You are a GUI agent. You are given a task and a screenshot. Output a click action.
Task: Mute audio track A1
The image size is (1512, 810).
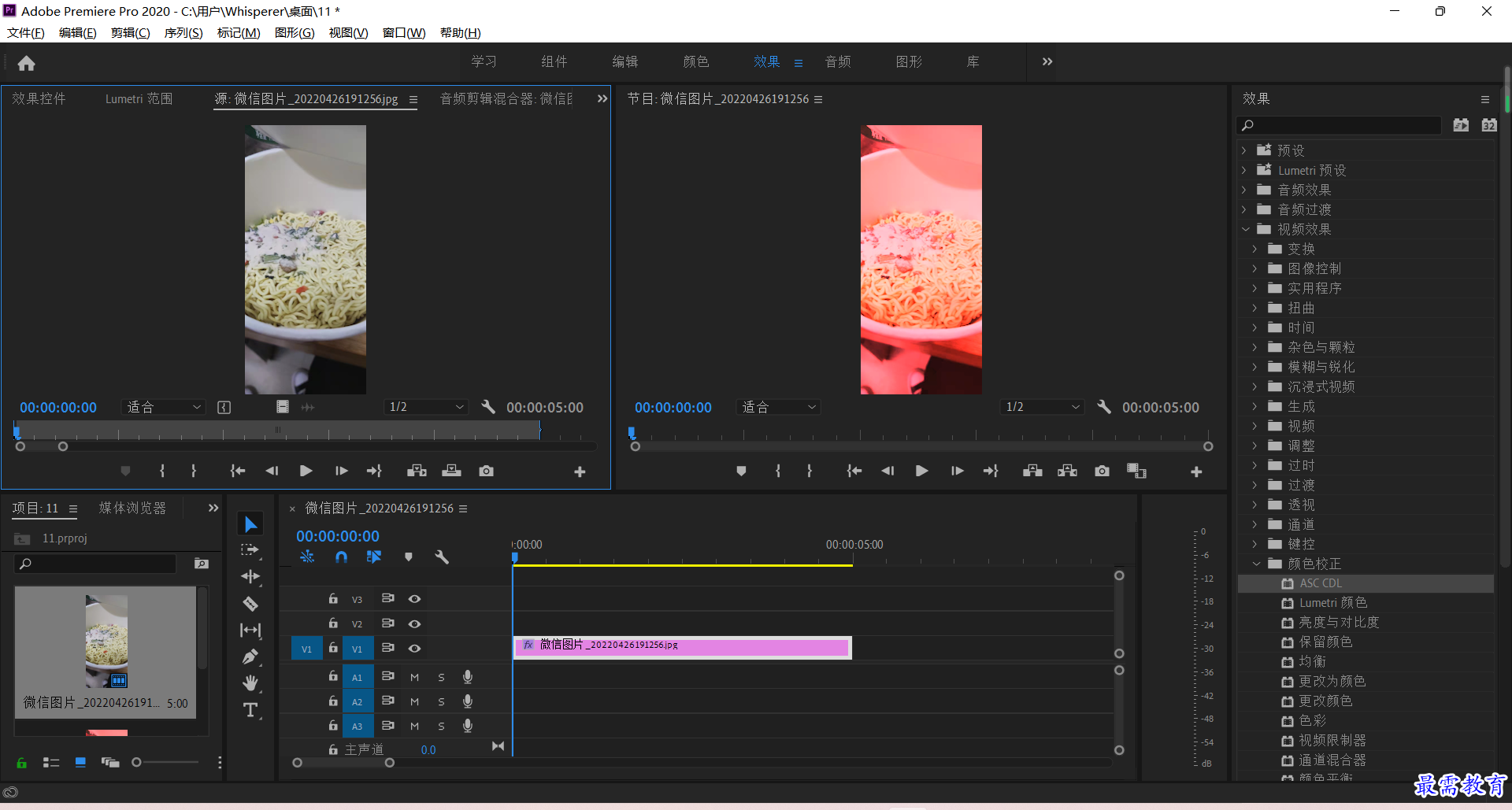414,677
